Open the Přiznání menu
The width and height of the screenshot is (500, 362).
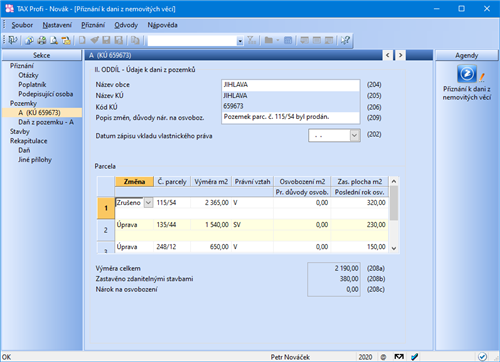click(x=93, y=25)
